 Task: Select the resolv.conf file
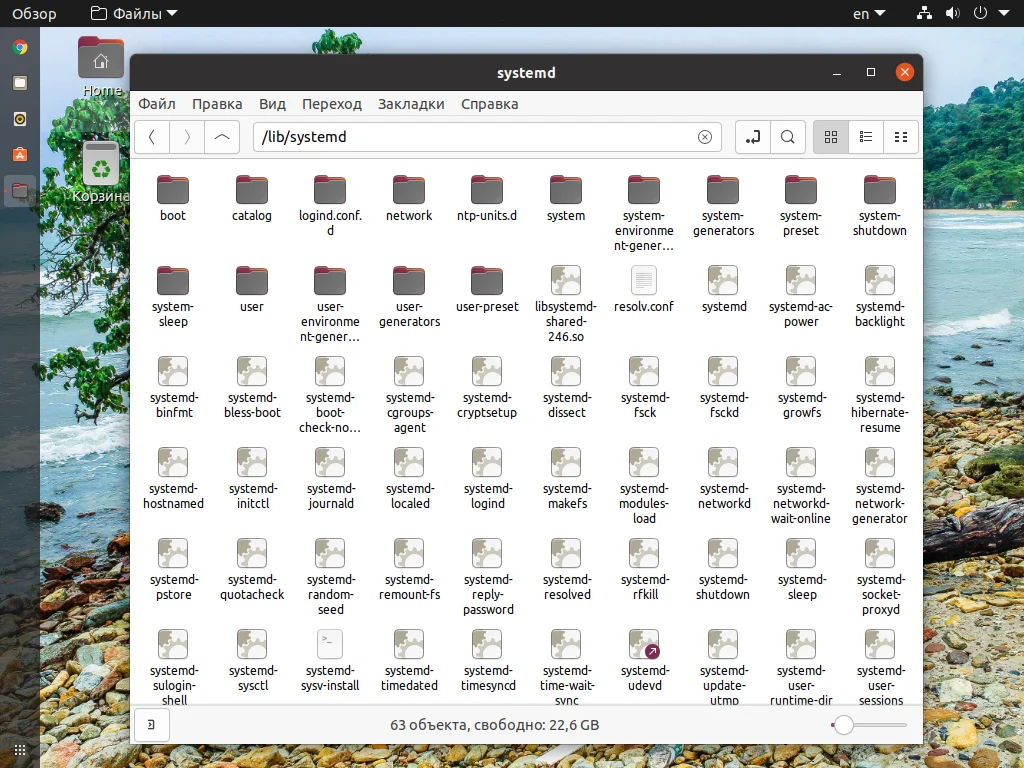coord(644,281)
